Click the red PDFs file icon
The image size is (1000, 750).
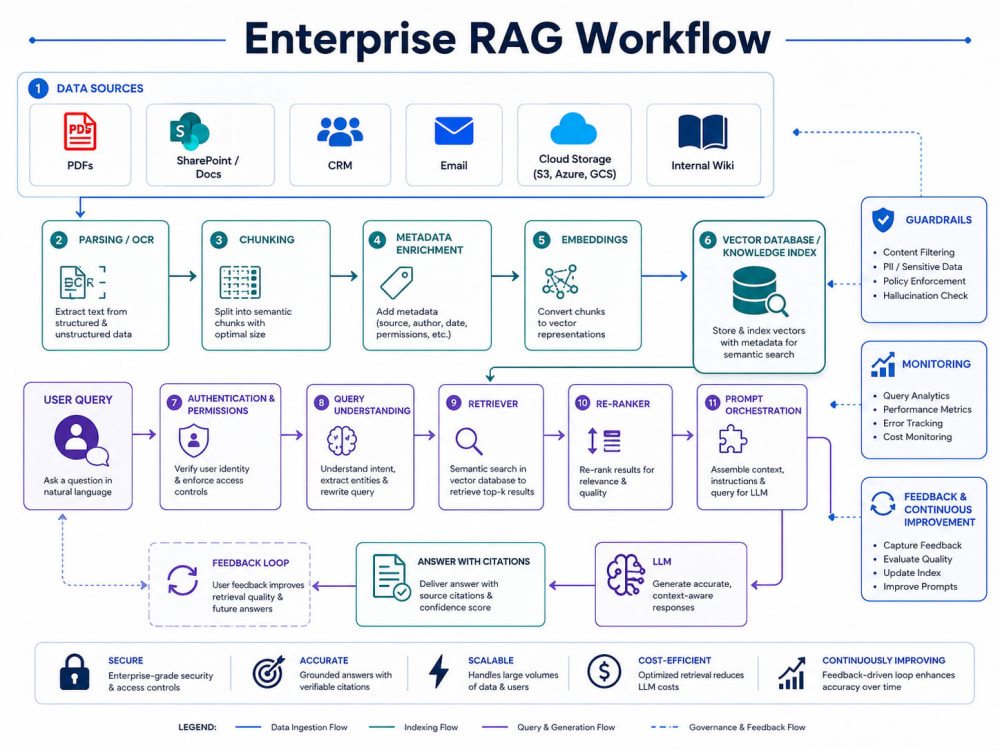coord(80,131)
